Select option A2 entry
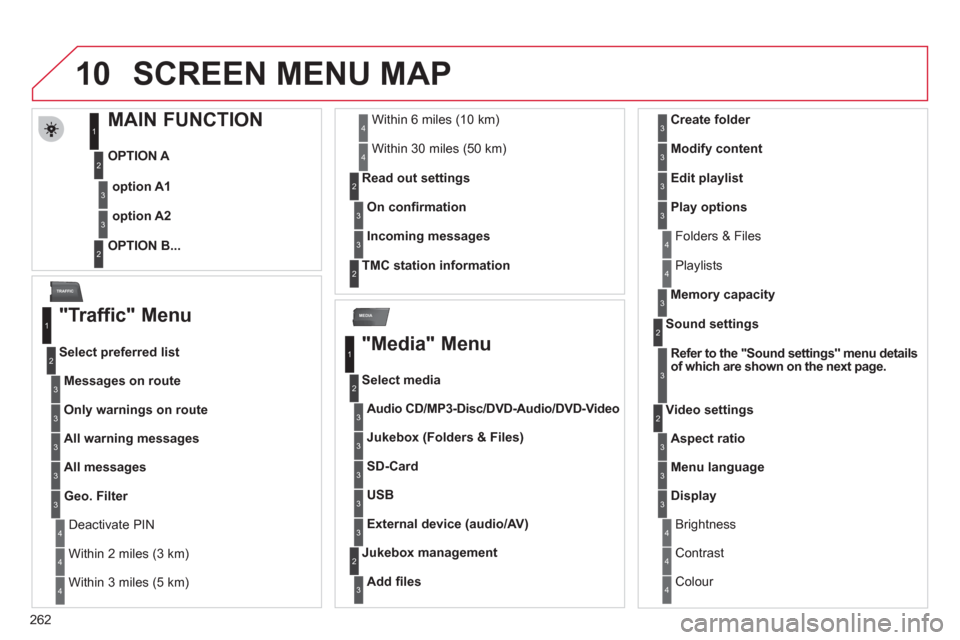Screen dimensions: 960x640 pyautogui.click(x=141, y=216)
